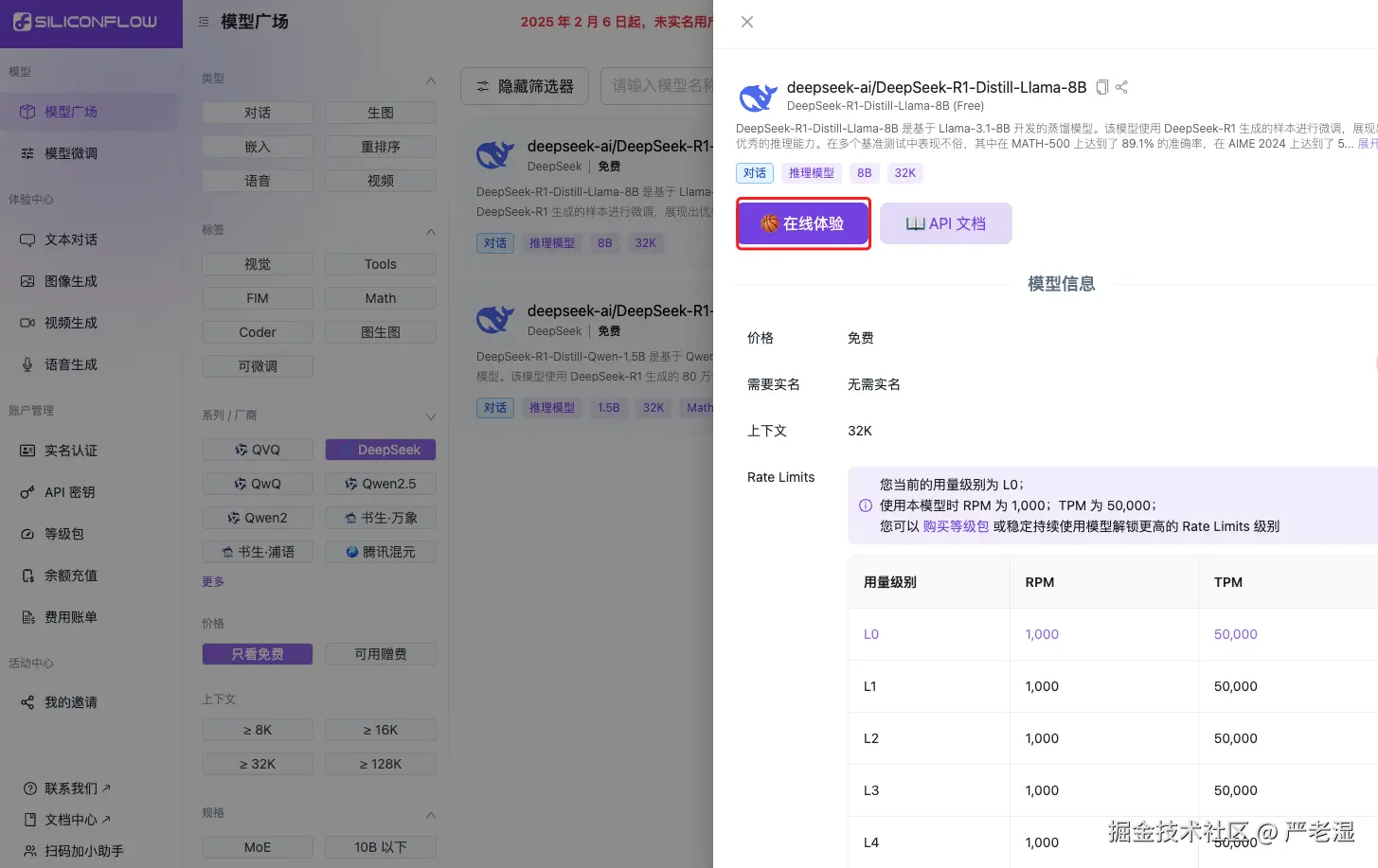Follow the 购买等级包 link

click(x=956, y=526)
